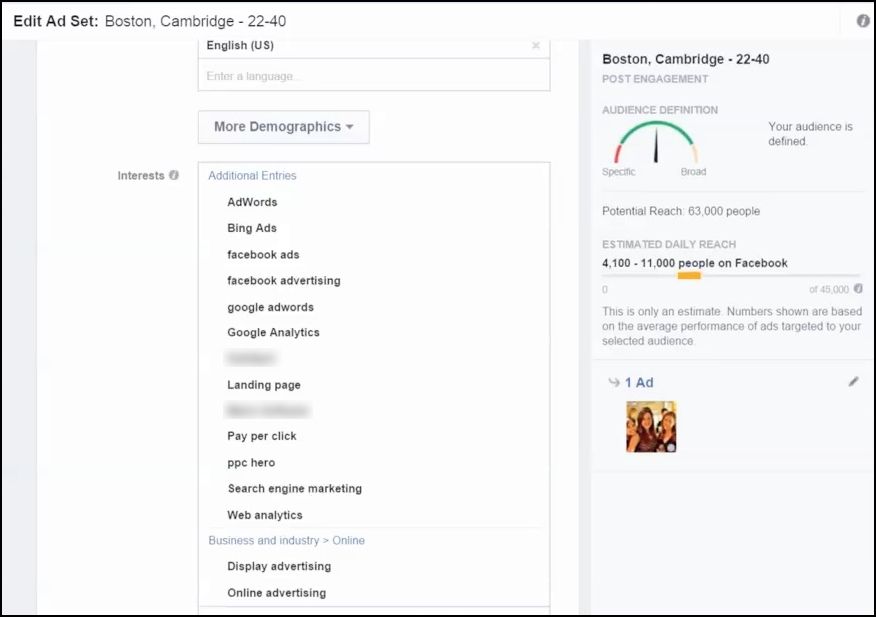This screenshot has width=876, height=617.
Task: Select the 'google adwords' interest entry
Action: click(270, 307)
